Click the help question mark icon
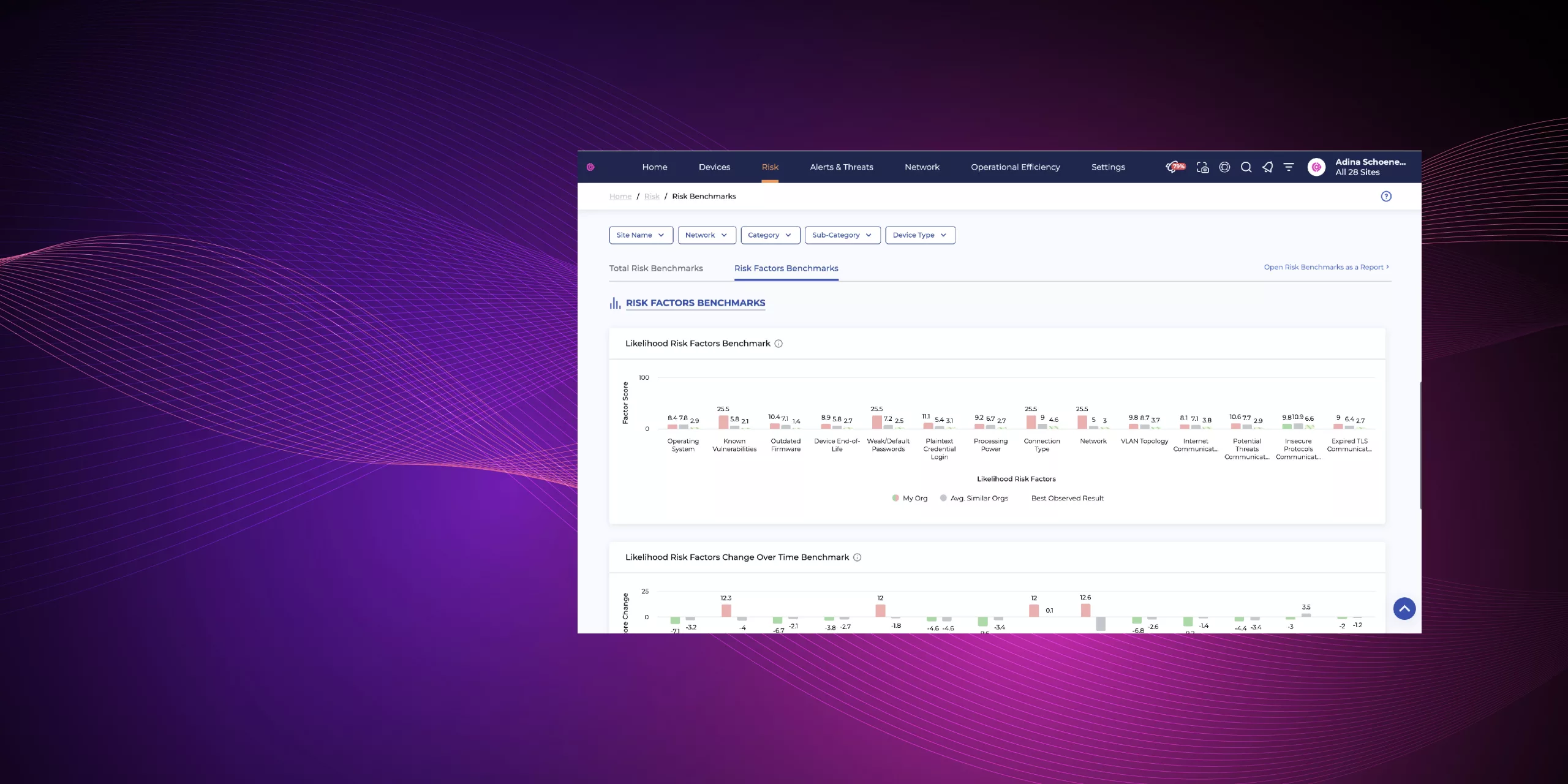 pos(1386,196)
